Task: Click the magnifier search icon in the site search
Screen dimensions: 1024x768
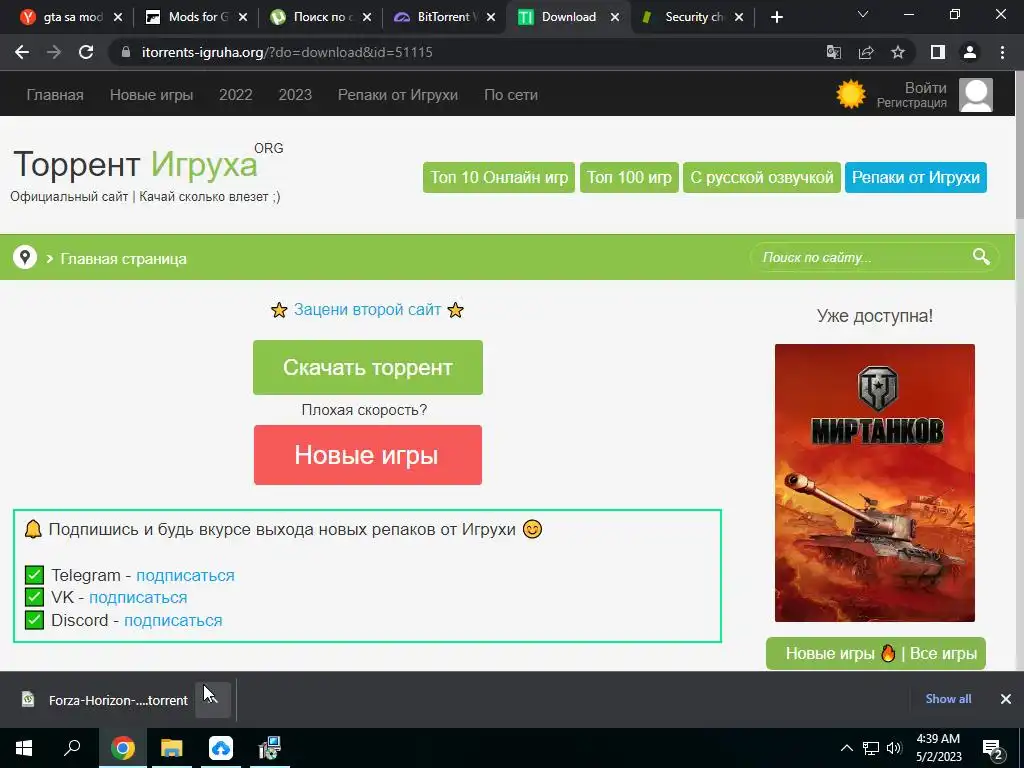Action: coord(981,257)
